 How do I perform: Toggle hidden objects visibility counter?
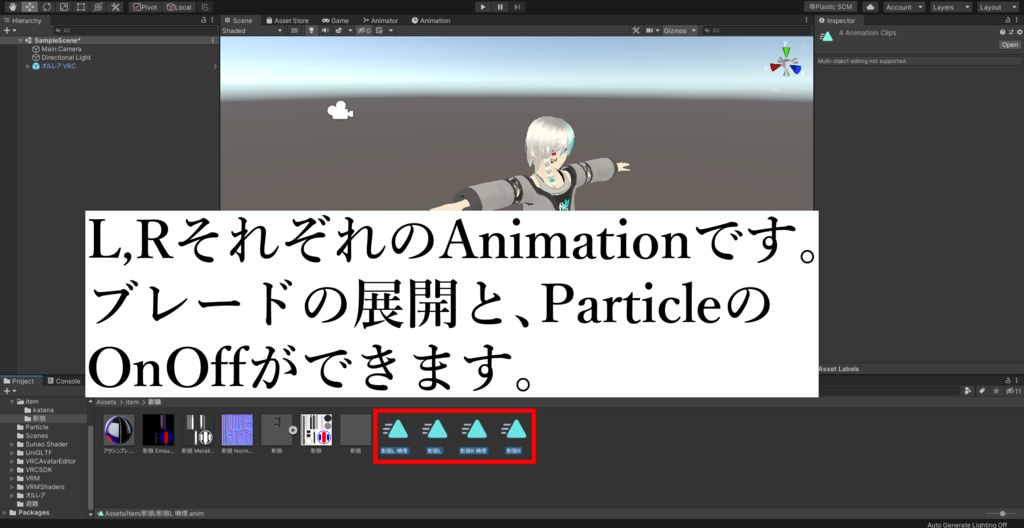[x=364, y=30]
